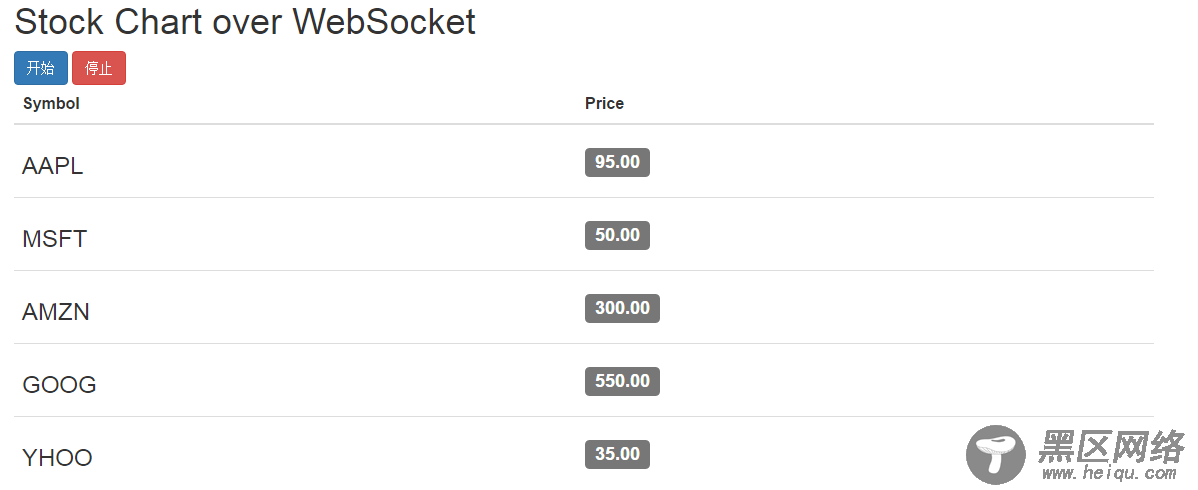Click the 50.00 price badge

[617, 235]
